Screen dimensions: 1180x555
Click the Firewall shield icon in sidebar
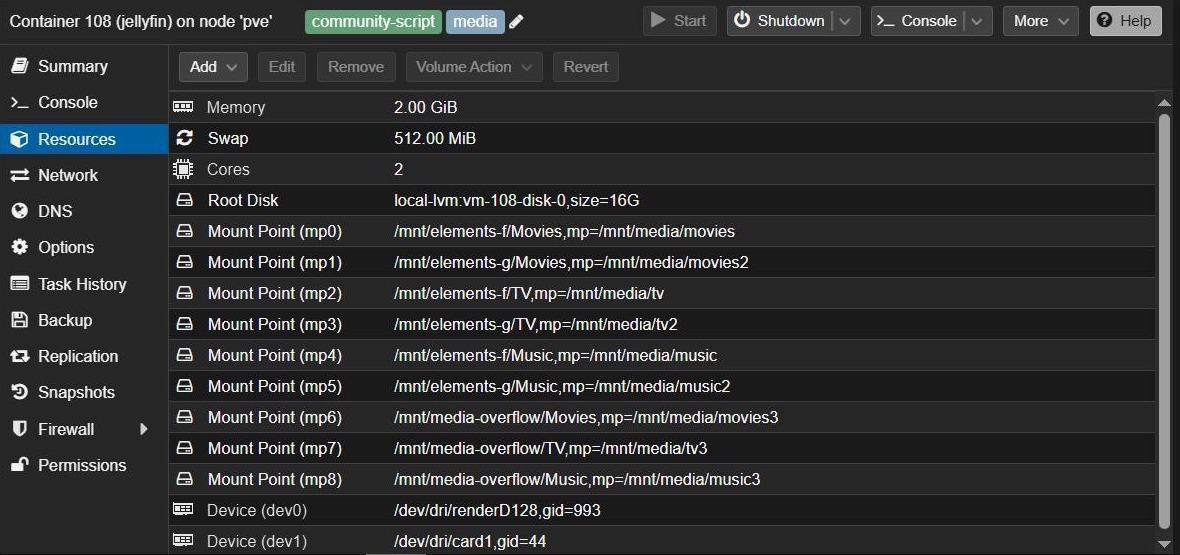point(20,428)
